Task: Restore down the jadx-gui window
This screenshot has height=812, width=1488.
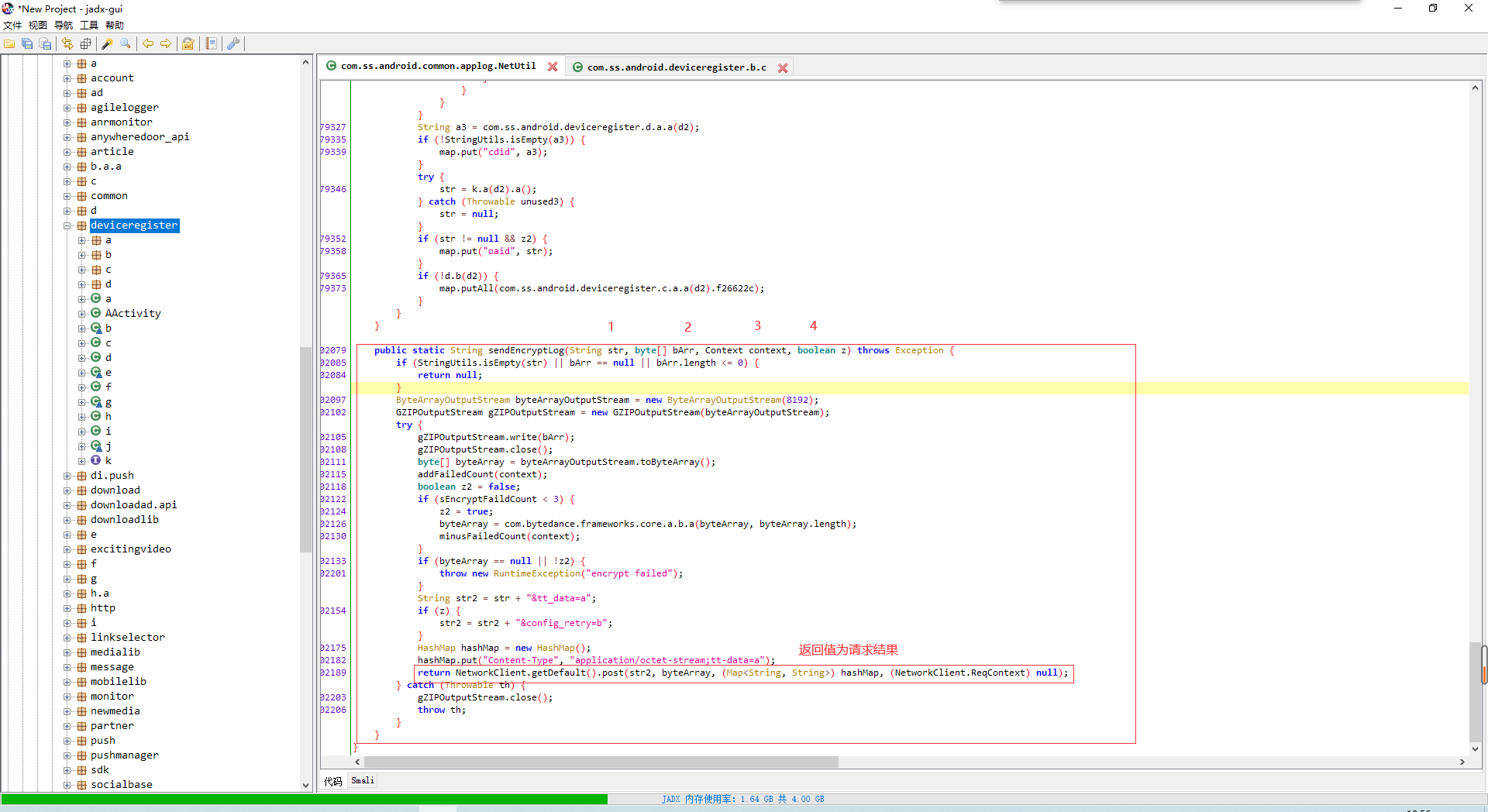Action: (1433, 9)
